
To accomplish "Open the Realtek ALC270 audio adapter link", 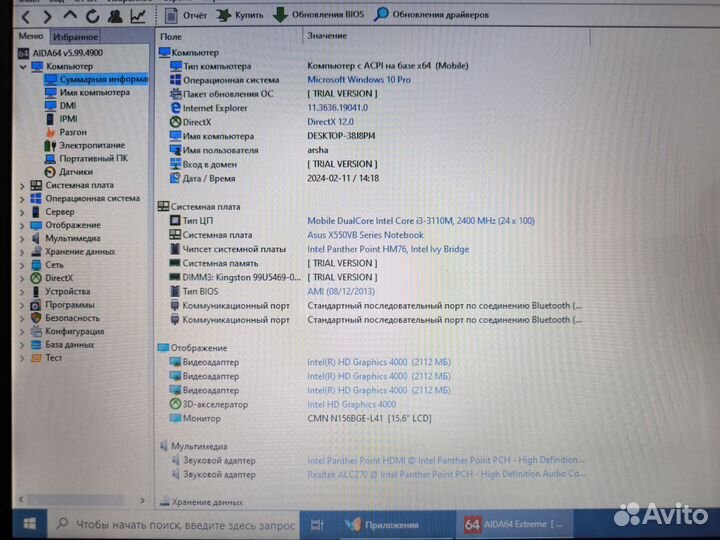I will point(446,474).
